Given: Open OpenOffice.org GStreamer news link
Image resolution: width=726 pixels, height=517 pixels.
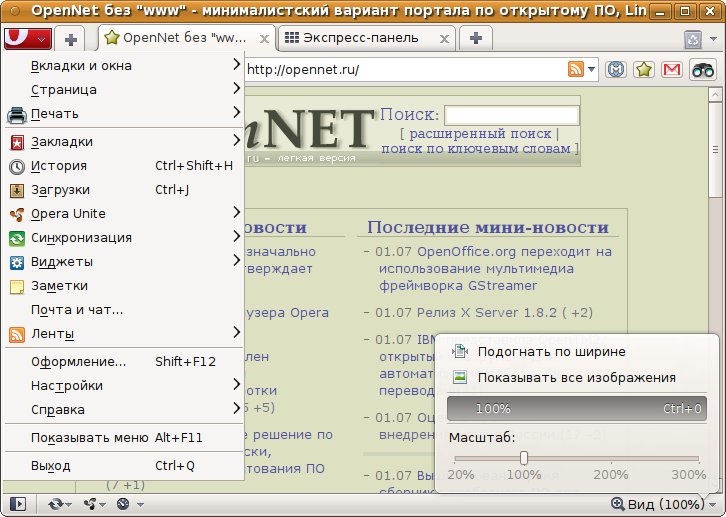Looking at the screenshot, I should 495,268.
